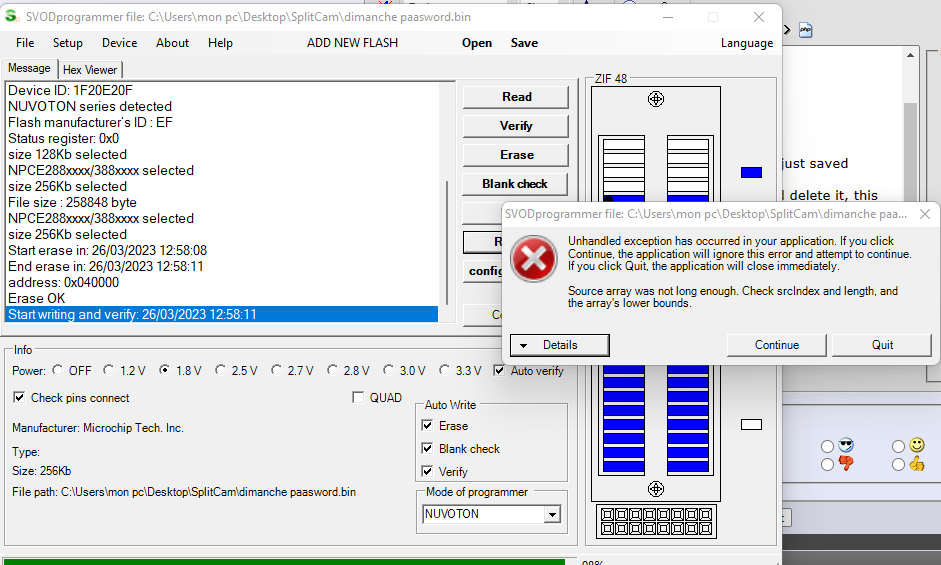The height and width of the screenshot is (565, 941).
Task: Select the thumbs-down emoji radio option
Action: click(828, 464)
